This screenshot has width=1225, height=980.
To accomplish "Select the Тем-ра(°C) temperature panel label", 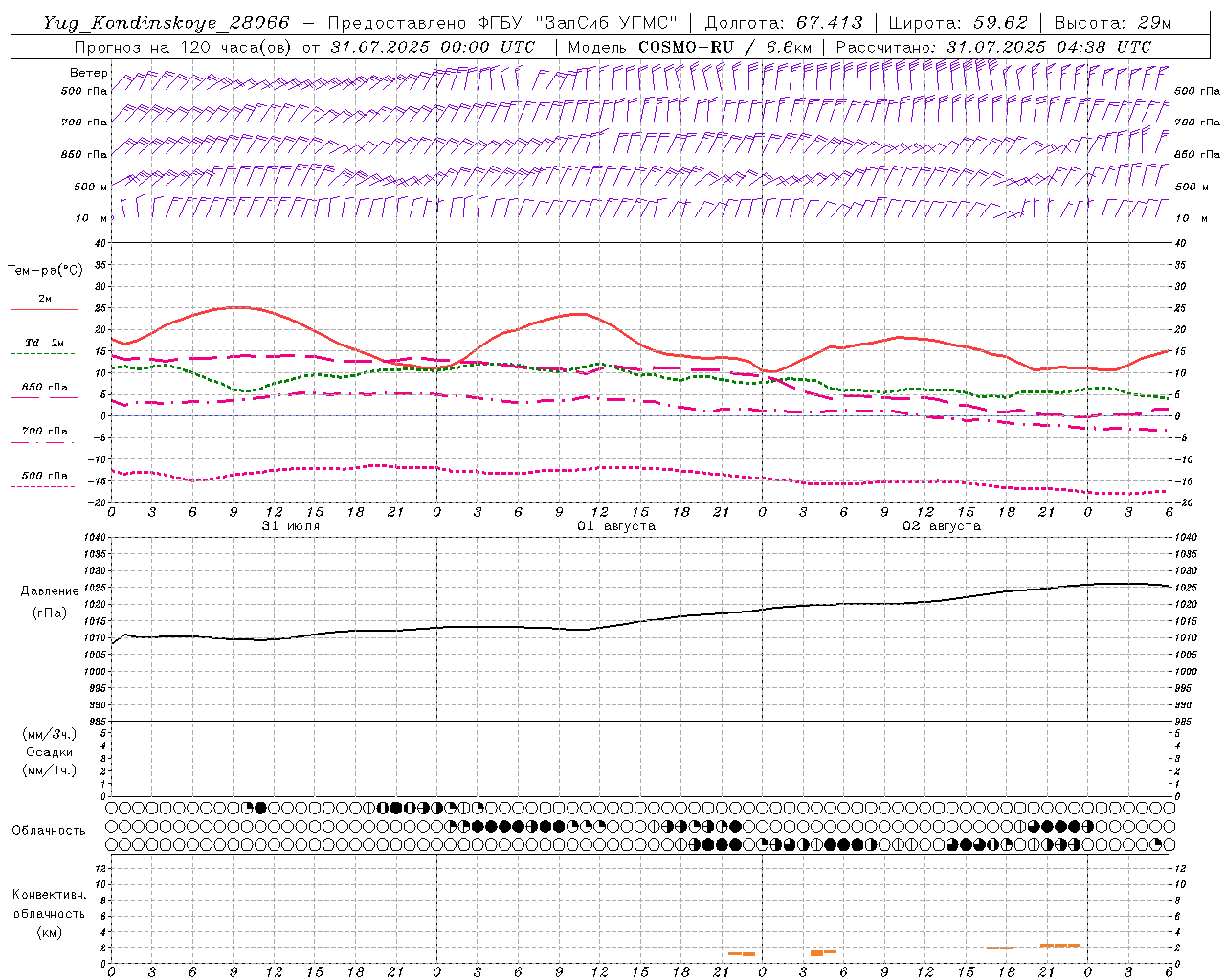I will point(45,271).
